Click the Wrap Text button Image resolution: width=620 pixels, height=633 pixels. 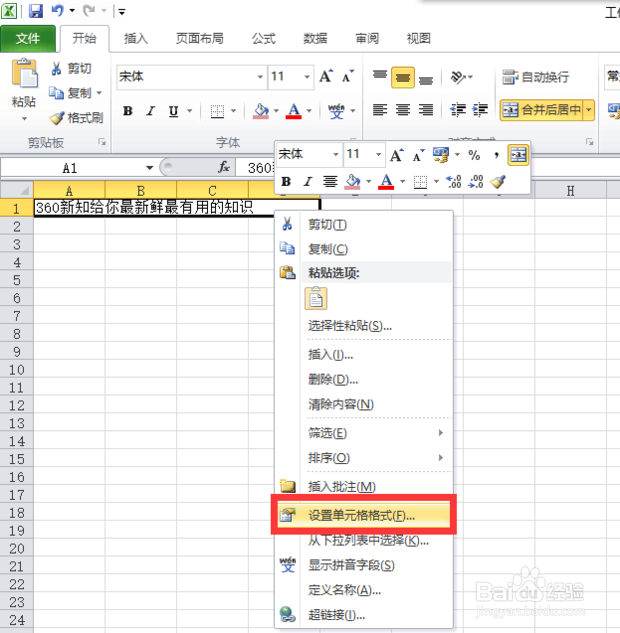(x=536, y=77)
